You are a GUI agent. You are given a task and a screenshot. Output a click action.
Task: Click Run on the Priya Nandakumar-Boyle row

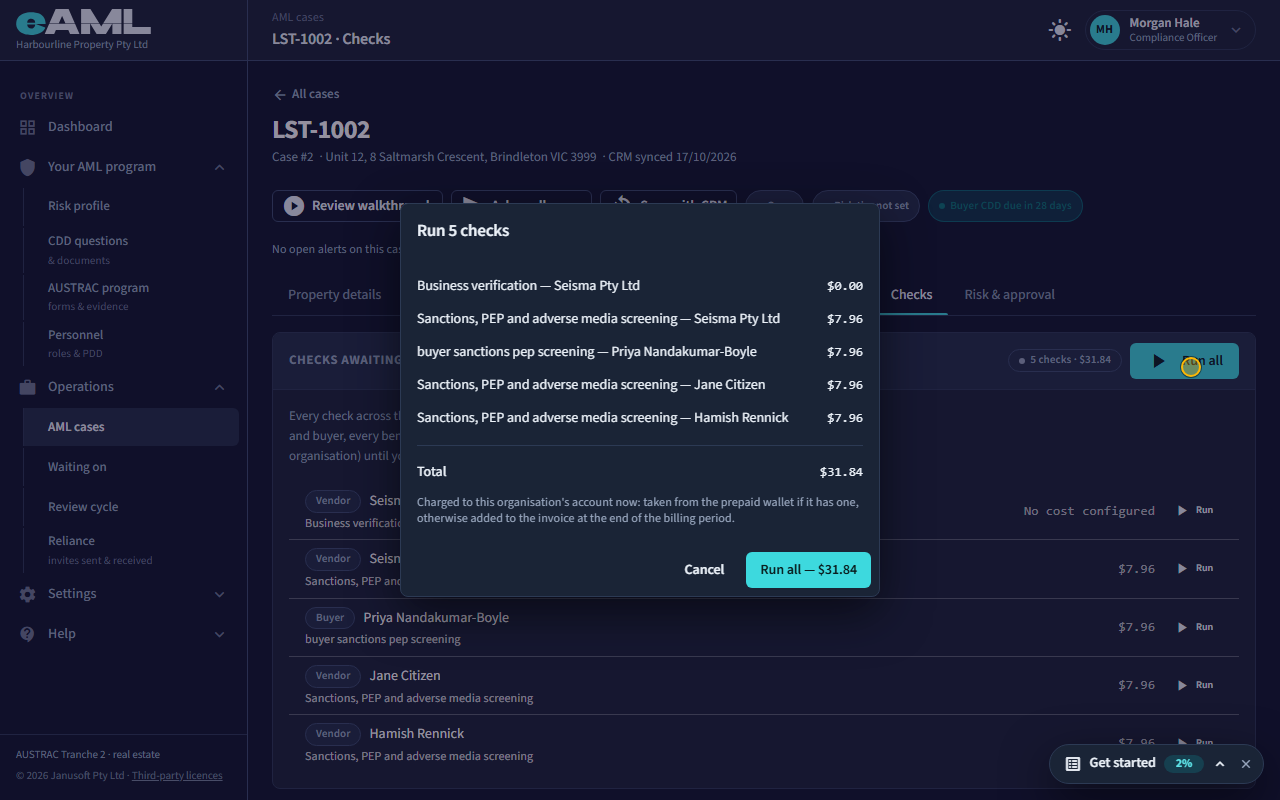click(1195, 627)
